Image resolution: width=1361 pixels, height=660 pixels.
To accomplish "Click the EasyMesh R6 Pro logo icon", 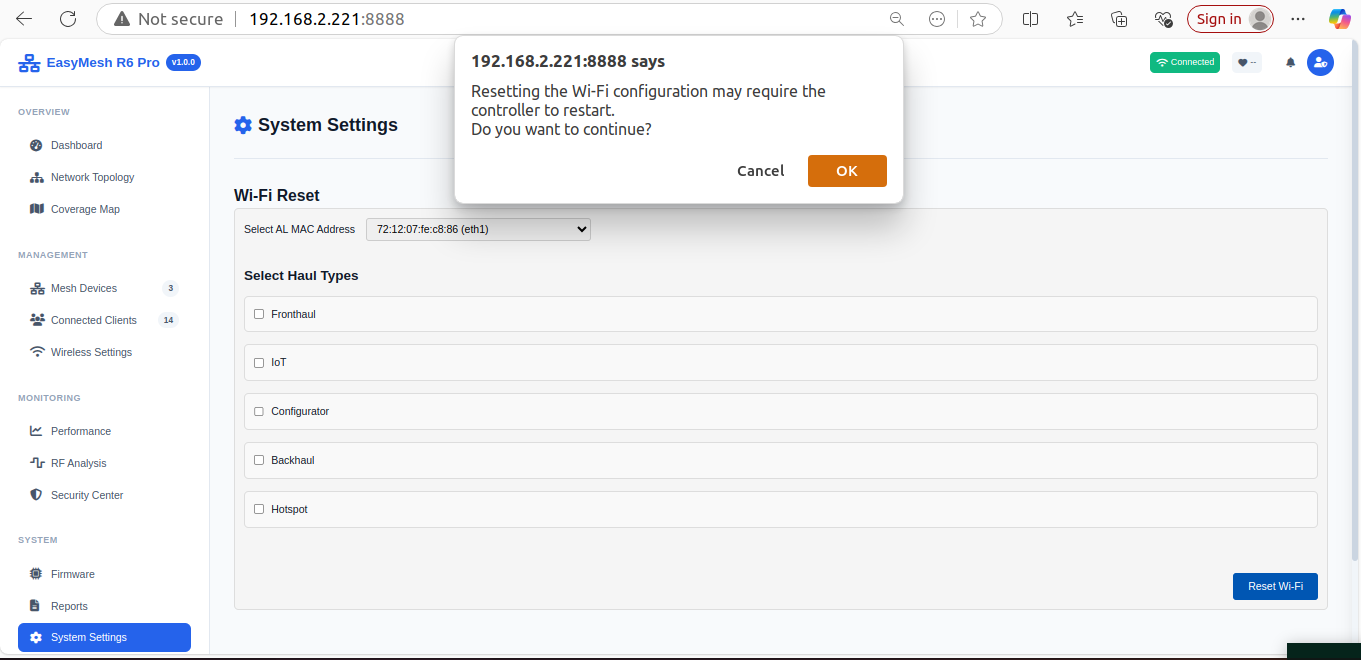I will [29, 63].
